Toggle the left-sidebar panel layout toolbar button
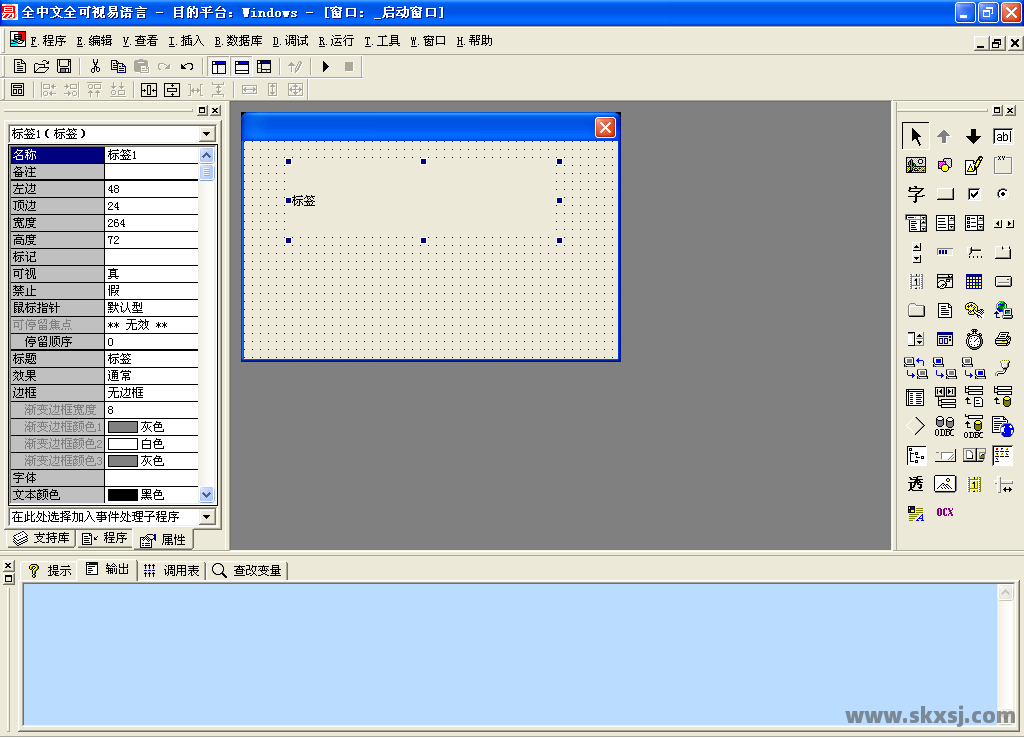Viewport: 1024px width, 738px height. coord(219,67)
